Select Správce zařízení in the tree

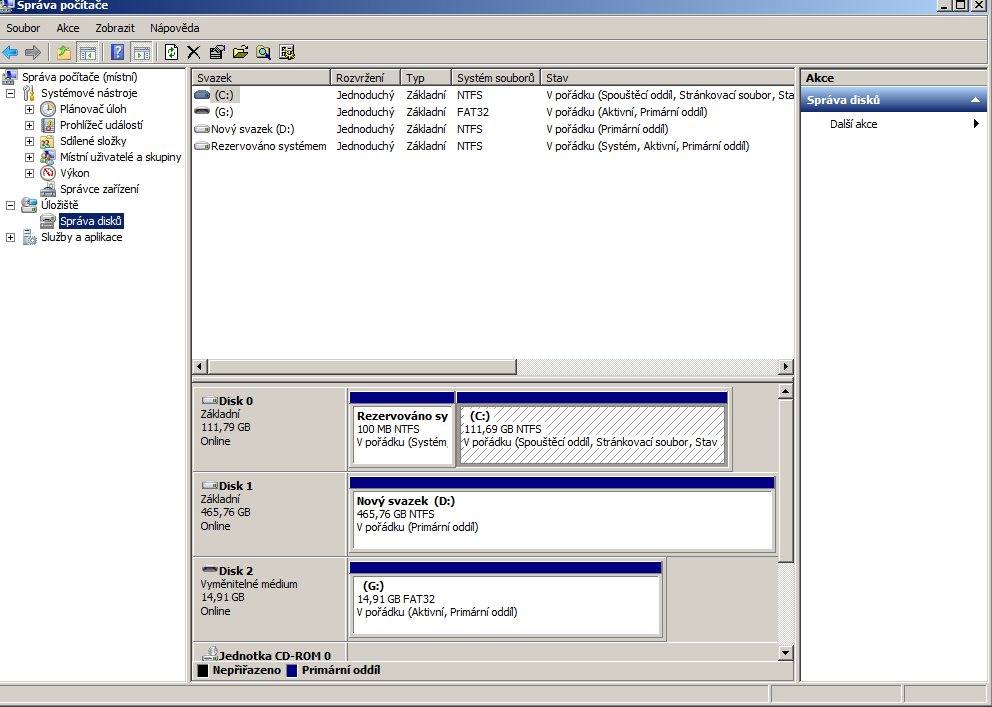(99, 189)
